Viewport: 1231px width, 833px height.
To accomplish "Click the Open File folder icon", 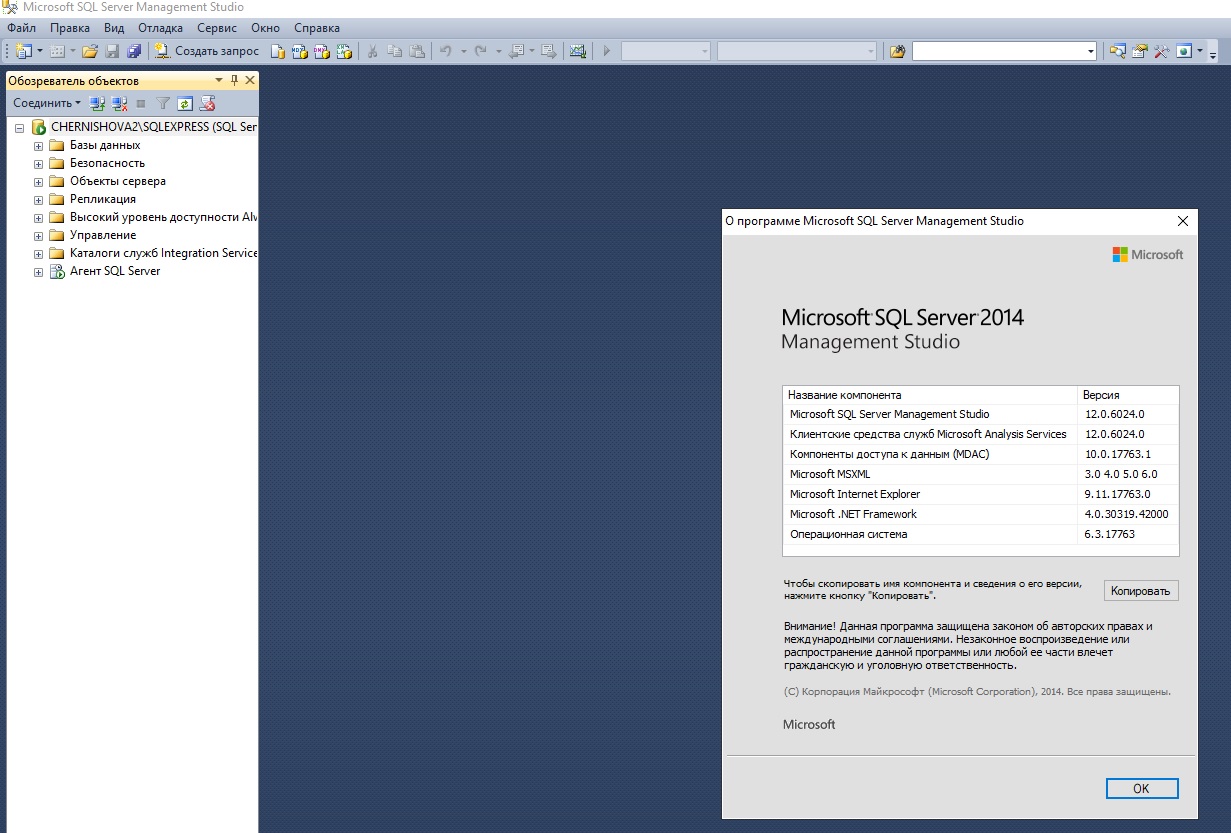I will [90, 51].
